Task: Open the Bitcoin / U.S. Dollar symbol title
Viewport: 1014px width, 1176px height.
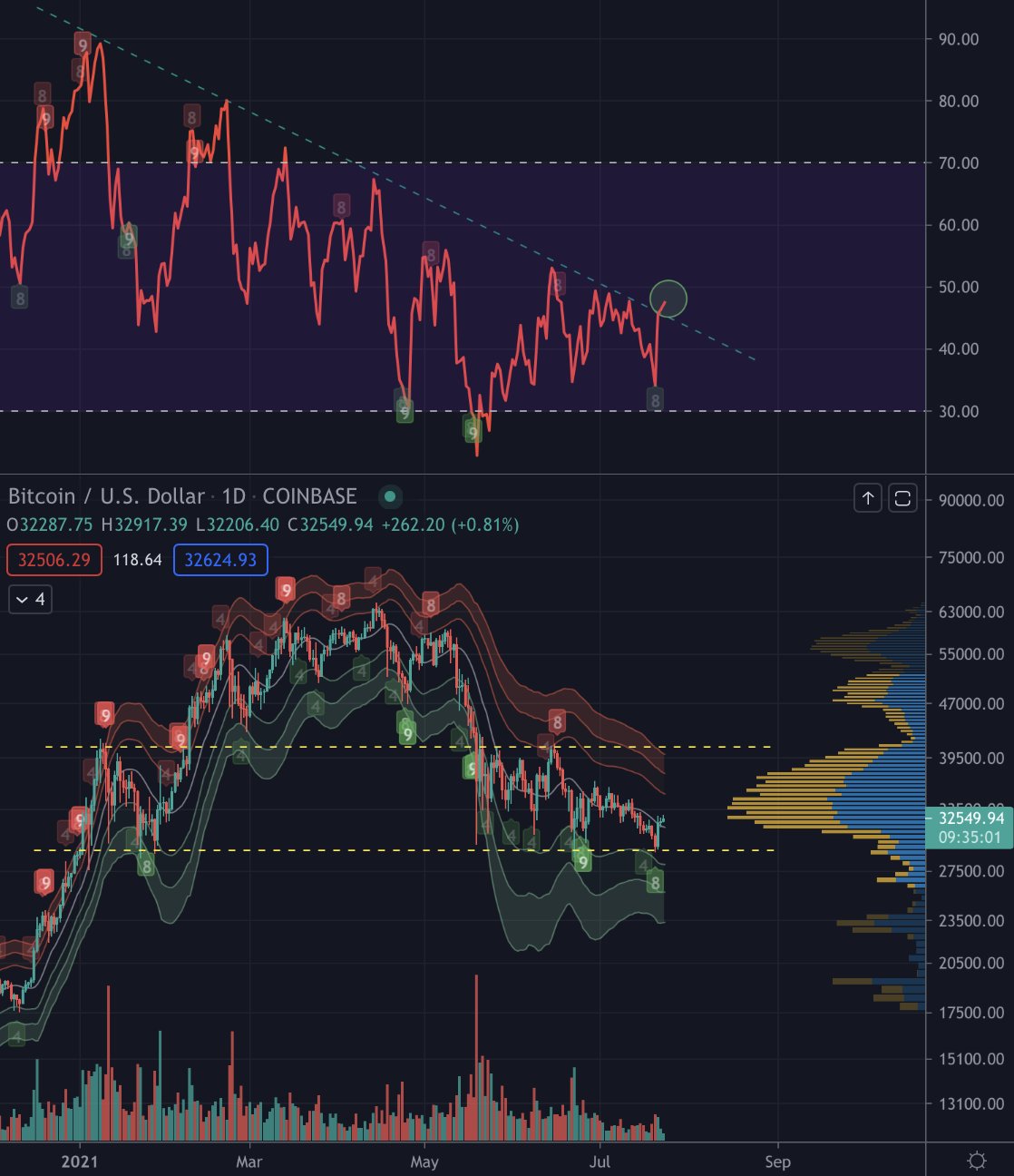Action: point(106,496)
